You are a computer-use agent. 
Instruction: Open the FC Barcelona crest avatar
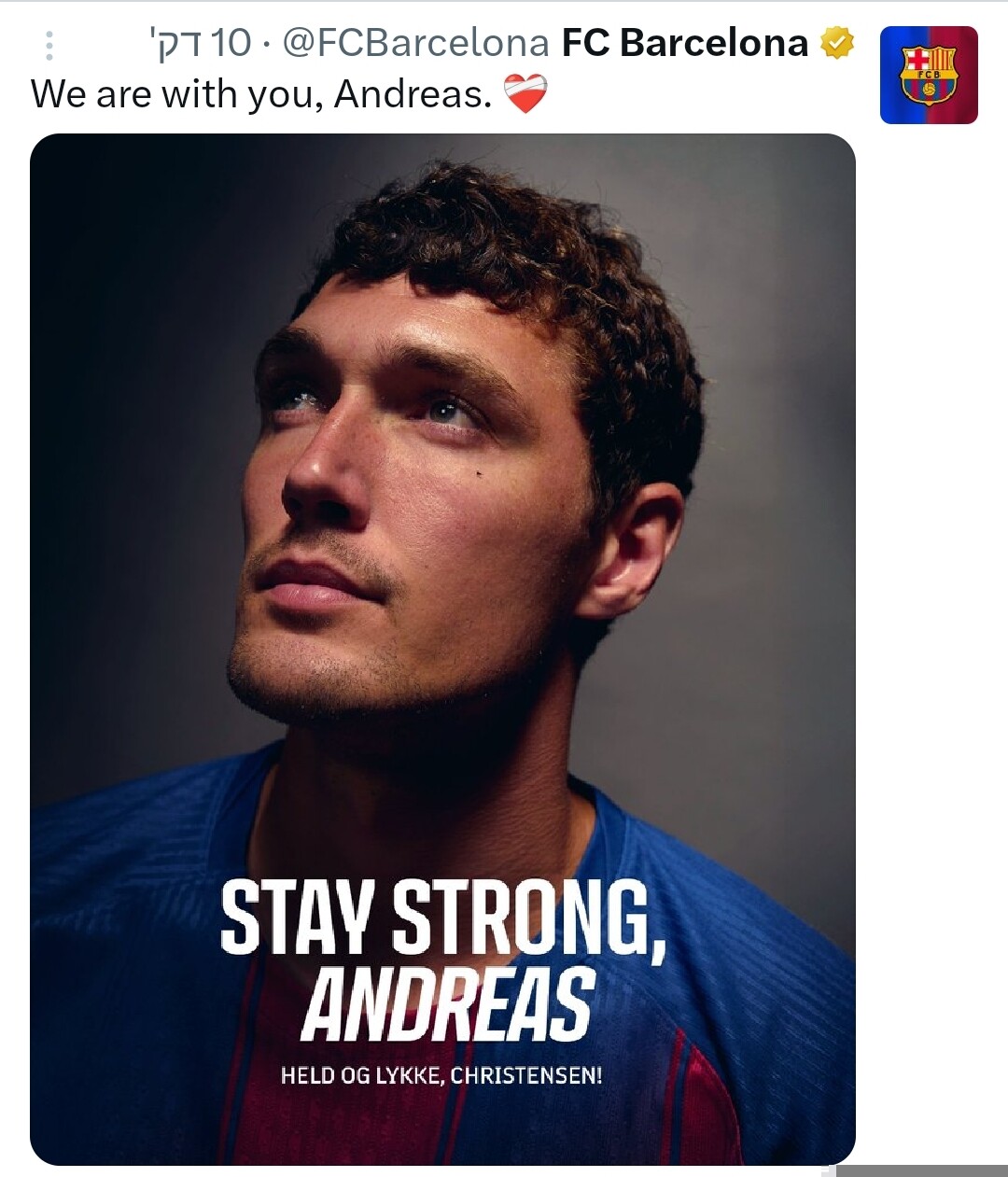coord(929,75)
